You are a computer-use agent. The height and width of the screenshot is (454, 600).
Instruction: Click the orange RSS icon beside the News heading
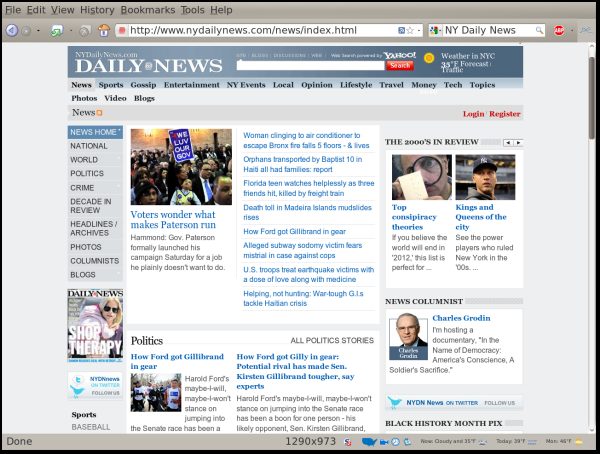99,113
